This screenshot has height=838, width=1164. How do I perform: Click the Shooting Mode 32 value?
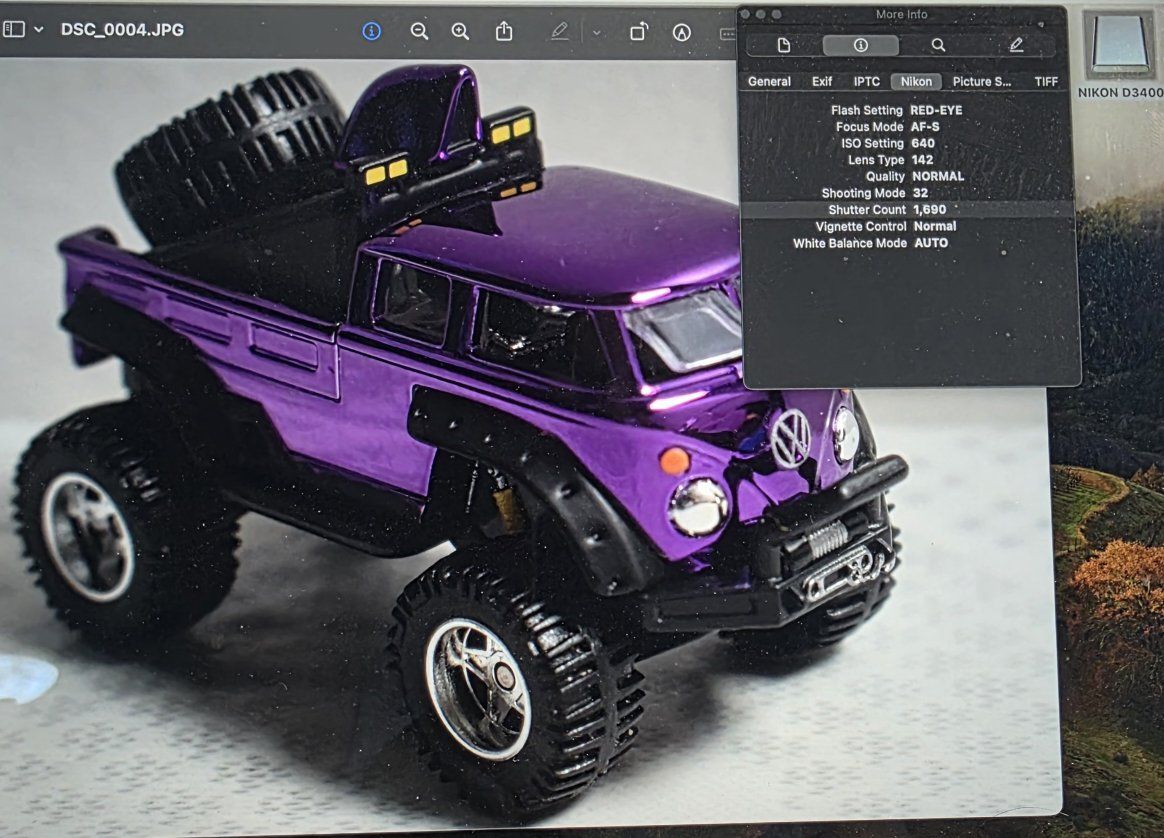coord(921,193)
